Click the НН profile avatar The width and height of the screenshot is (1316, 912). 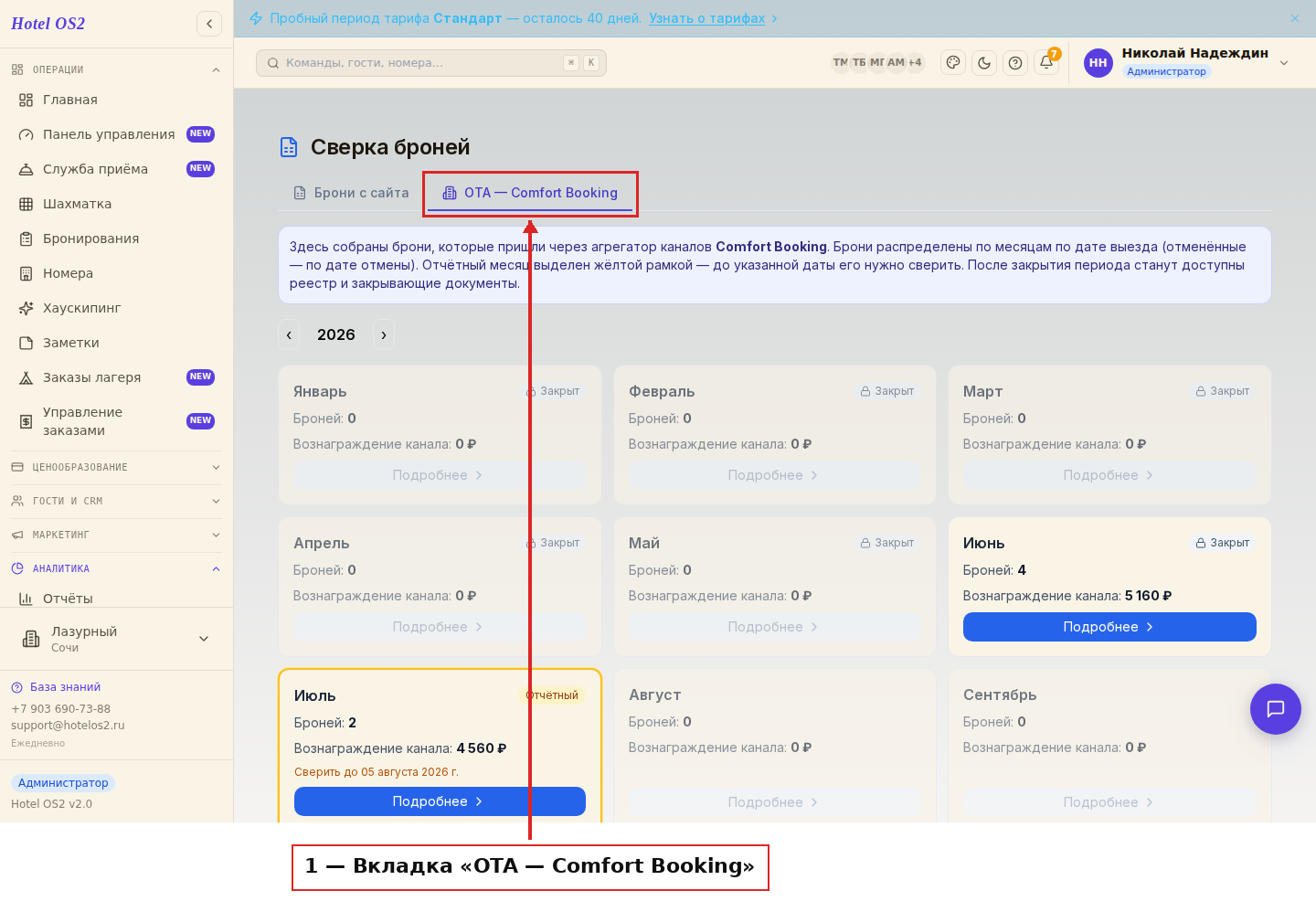coord(1098,63)
